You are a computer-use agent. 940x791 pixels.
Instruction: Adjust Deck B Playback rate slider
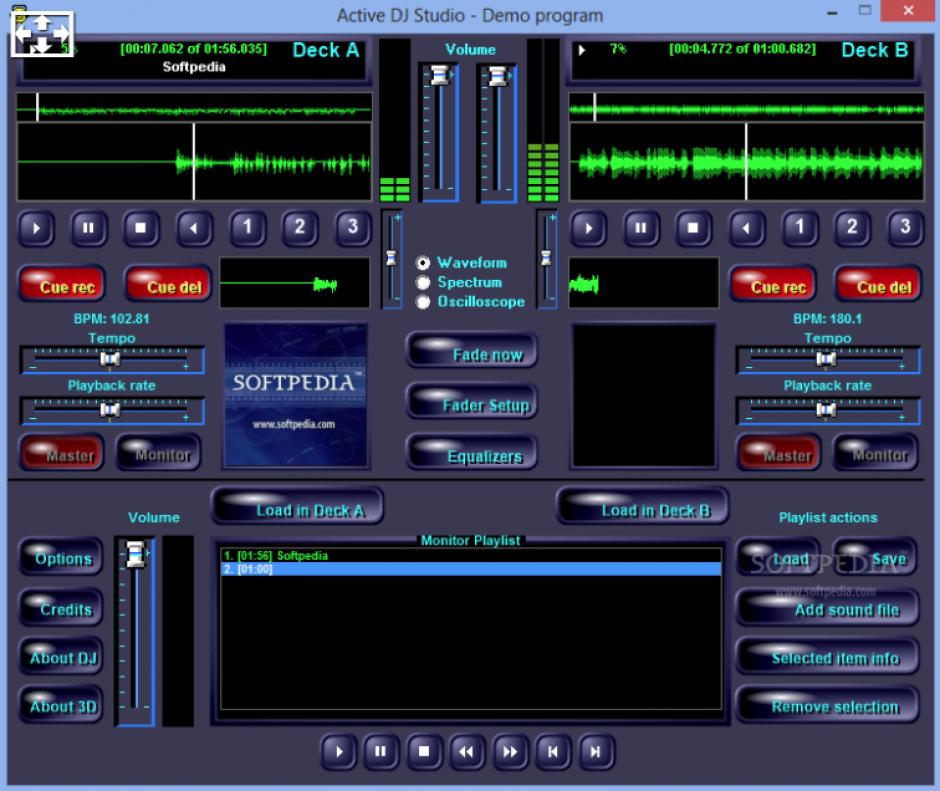[x=825, y=409]
